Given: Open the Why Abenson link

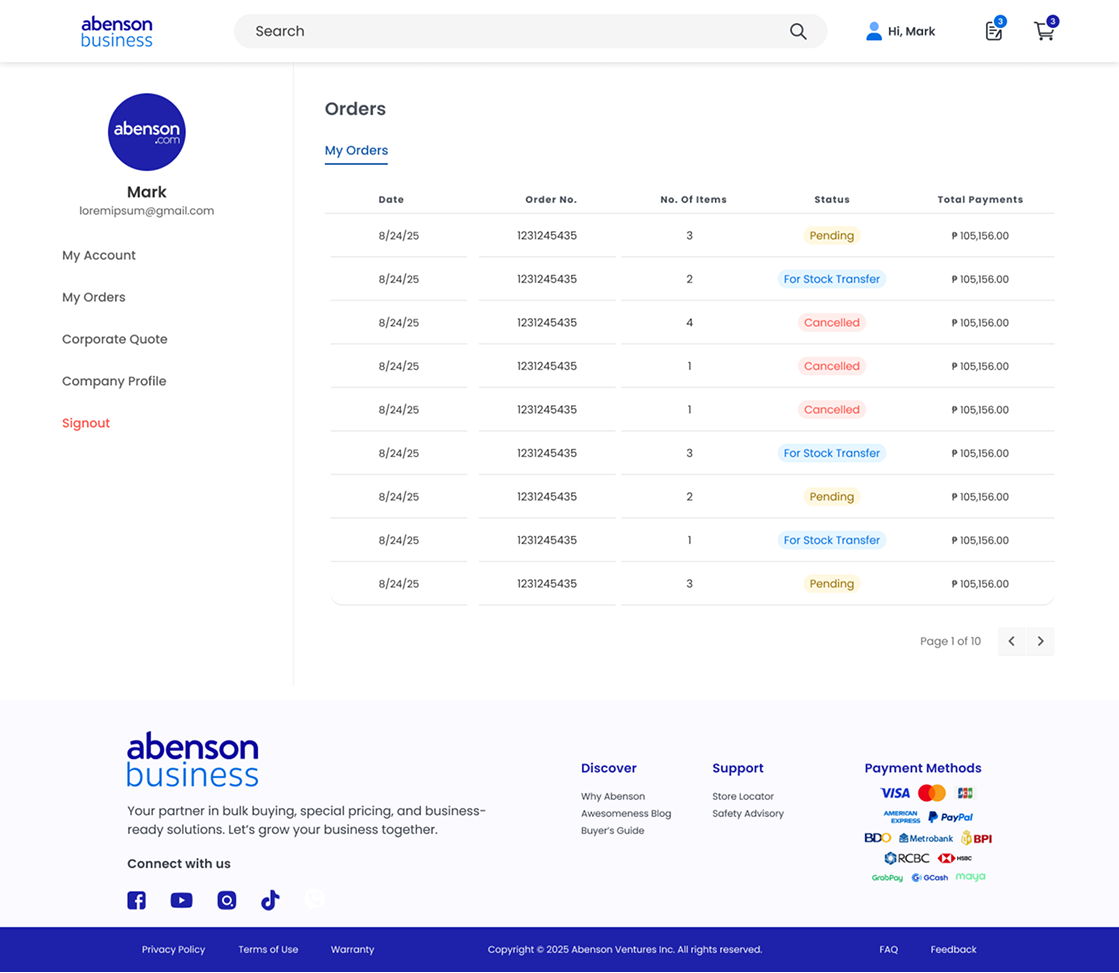Looking at the screenshot, I should (x=613, y=797).
